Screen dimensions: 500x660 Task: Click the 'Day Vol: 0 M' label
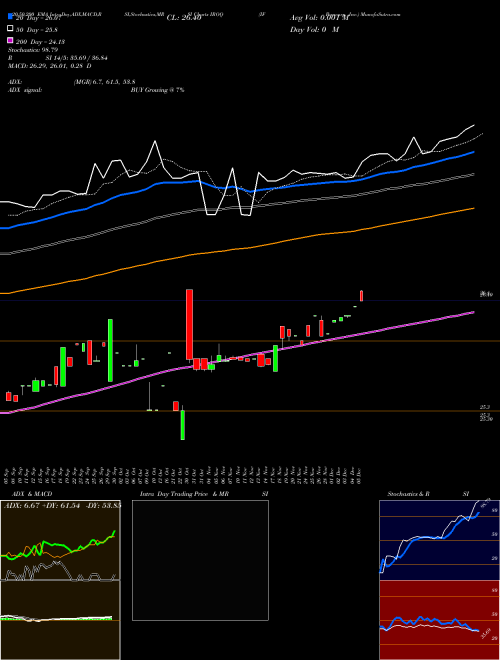coord(314,29)
